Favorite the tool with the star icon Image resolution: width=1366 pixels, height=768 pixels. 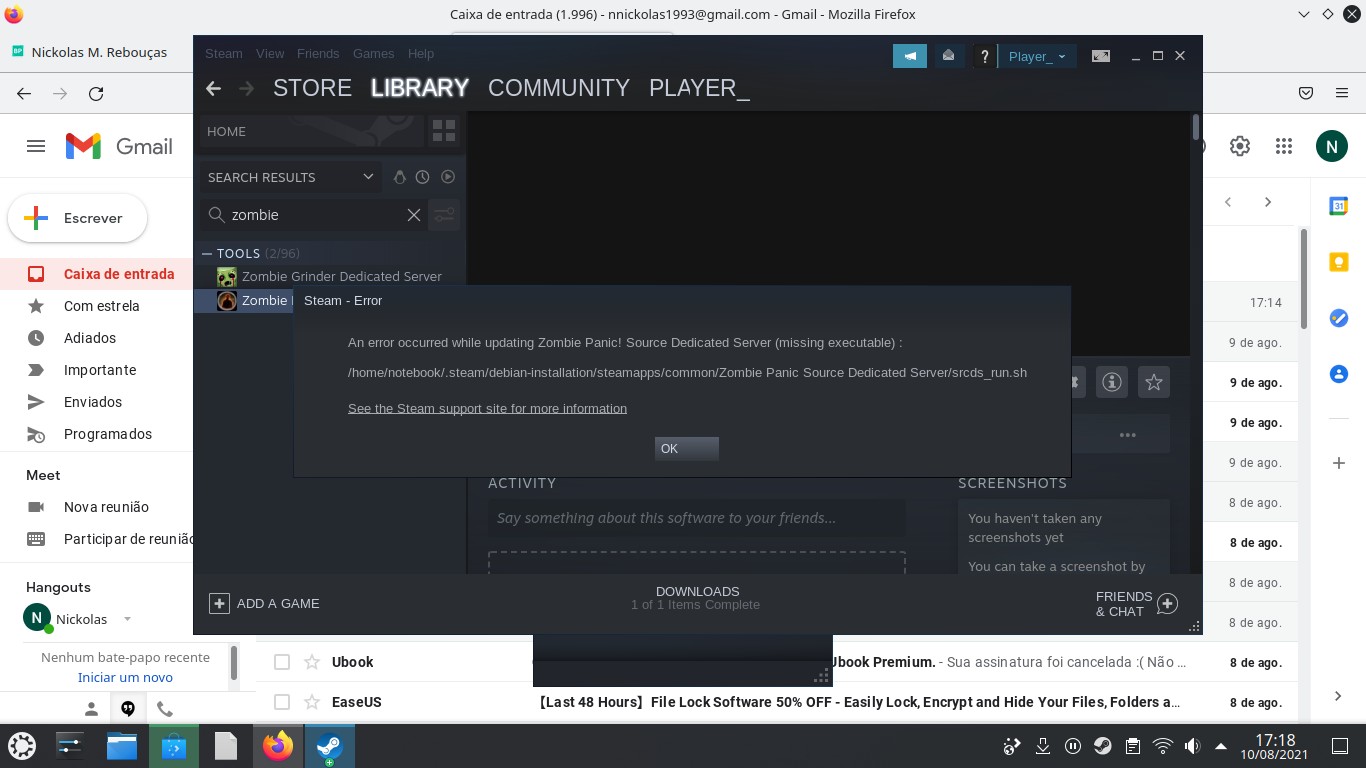1154,381
